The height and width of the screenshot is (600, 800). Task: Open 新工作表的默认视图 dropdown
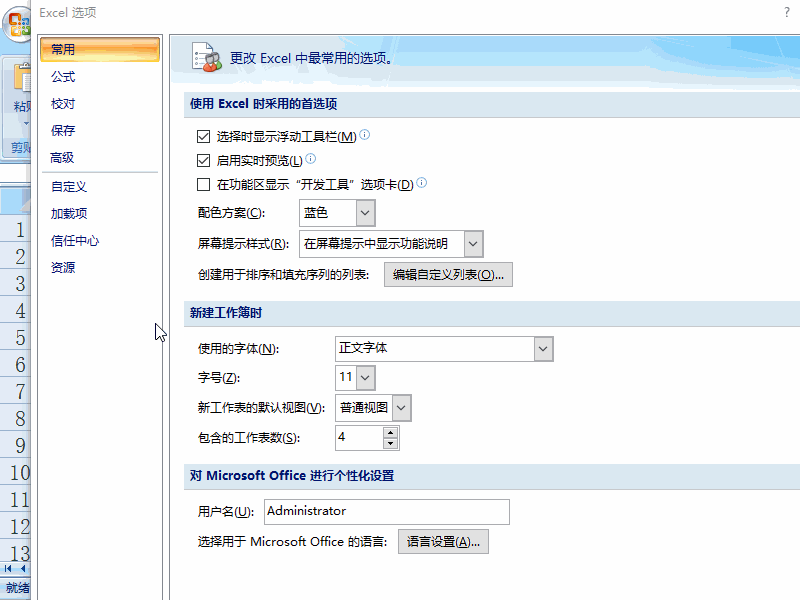click(402, 408)
